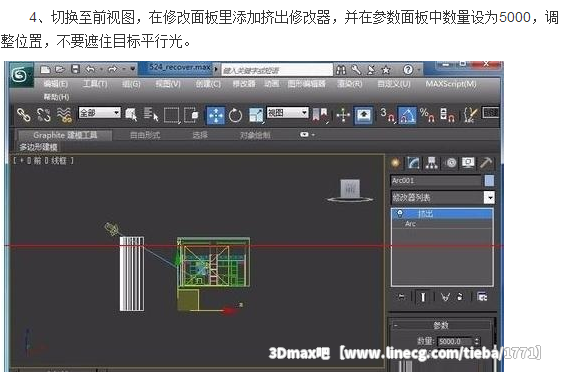Image resolution: width=581 pixels, height=372 pixels.
Task: Click the Angle Snap toggle icon
Action: [407, 115]
